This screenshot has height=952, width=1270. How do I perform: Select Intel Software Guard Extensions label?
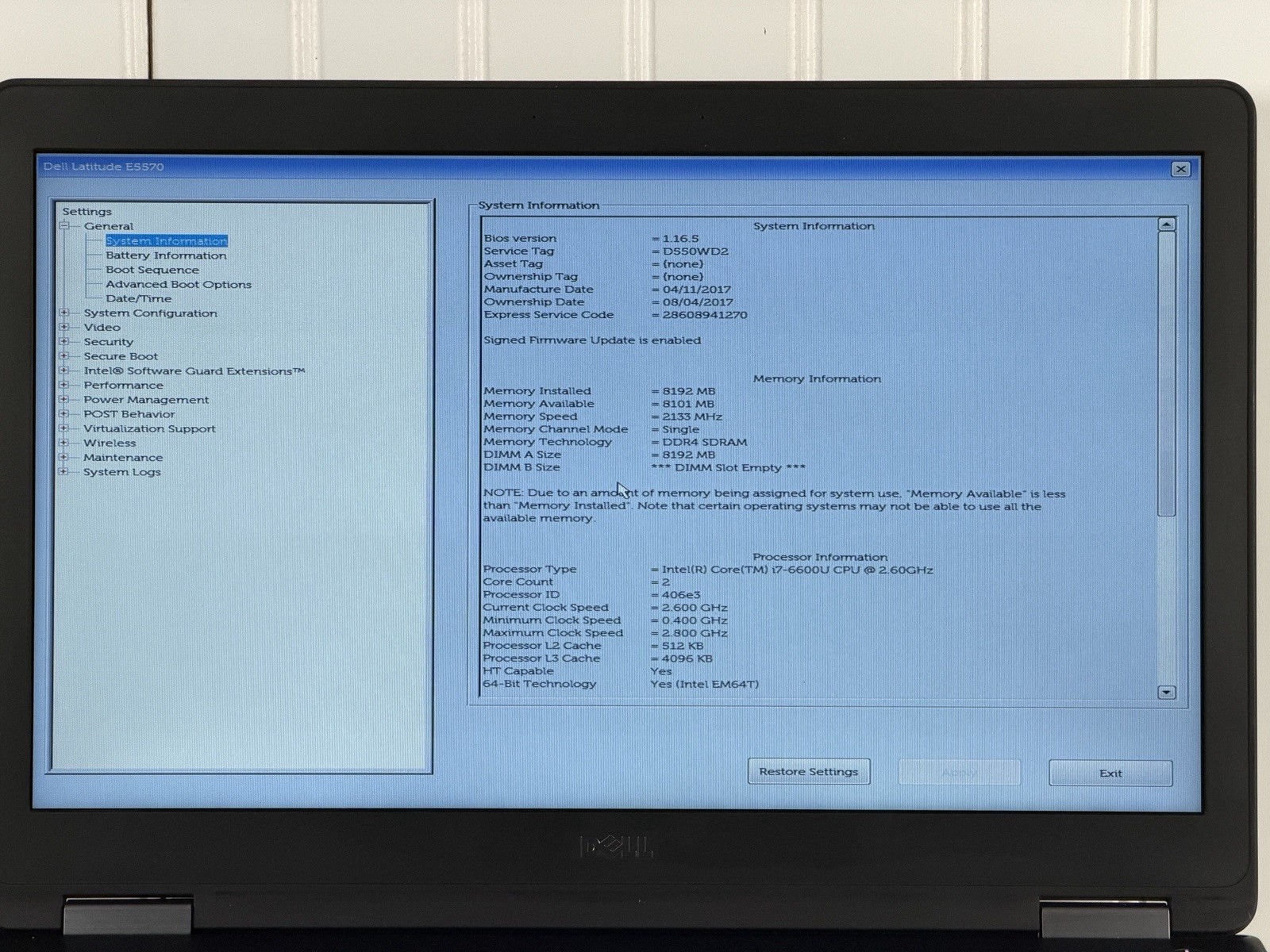coord(194,370)
